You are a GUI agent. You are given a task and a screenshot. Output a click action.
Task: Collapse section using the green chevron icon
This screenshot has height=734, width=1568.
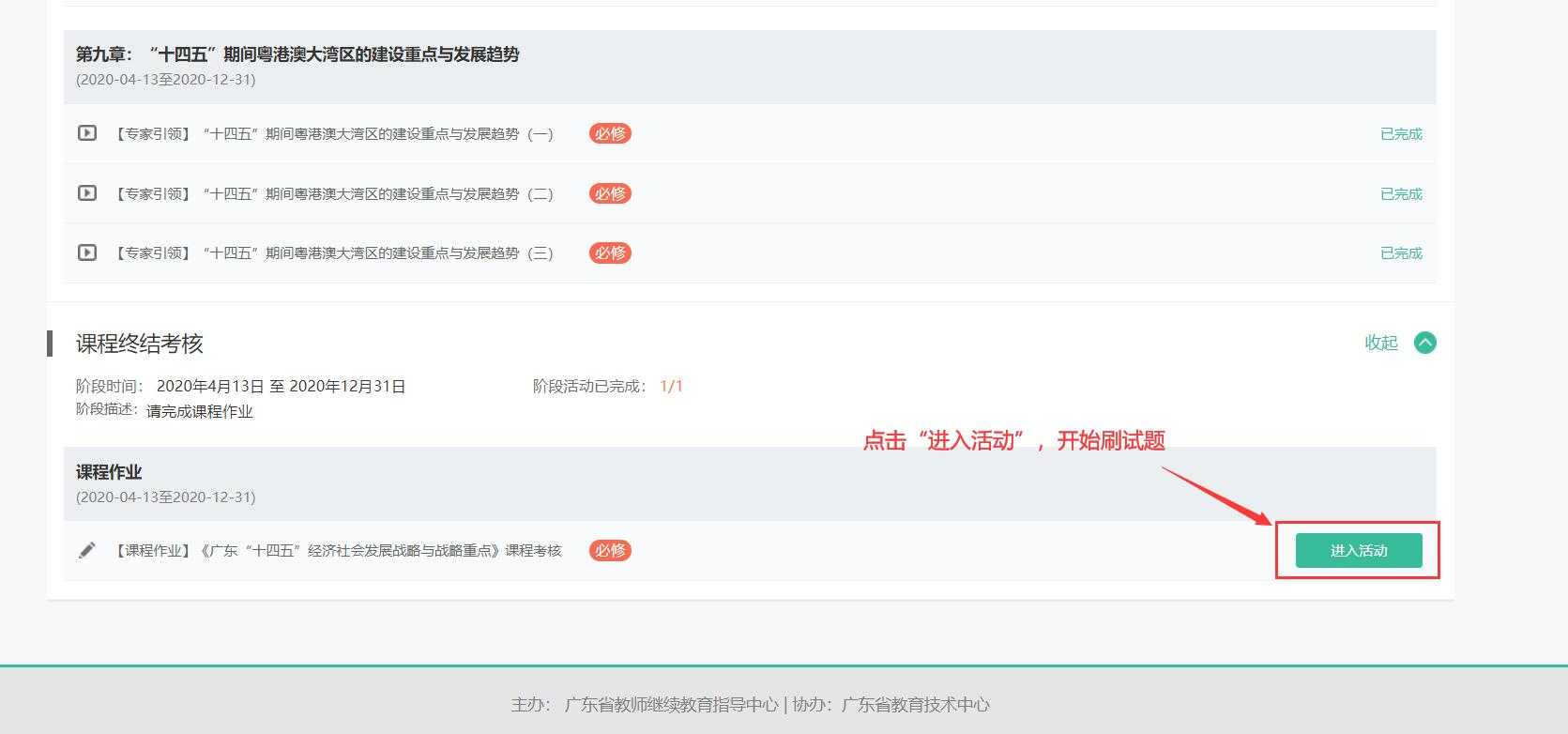tap(1424, 343)
